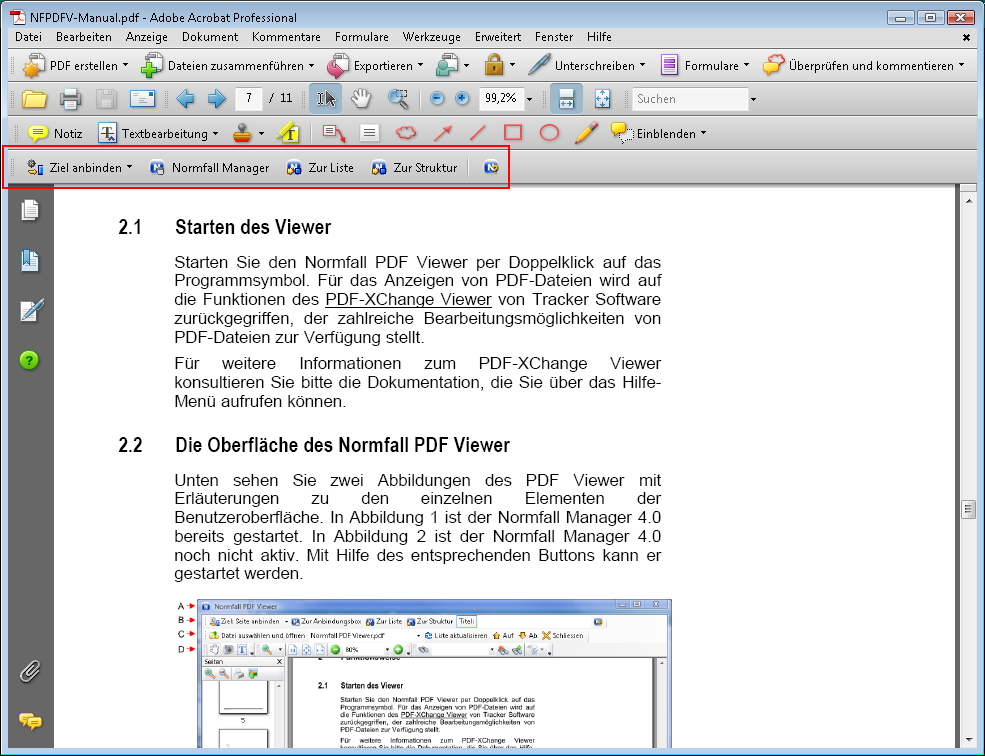Viewport: 985px width, 756px height.
Task: Click the printer icon
Action: click(70, 99)
